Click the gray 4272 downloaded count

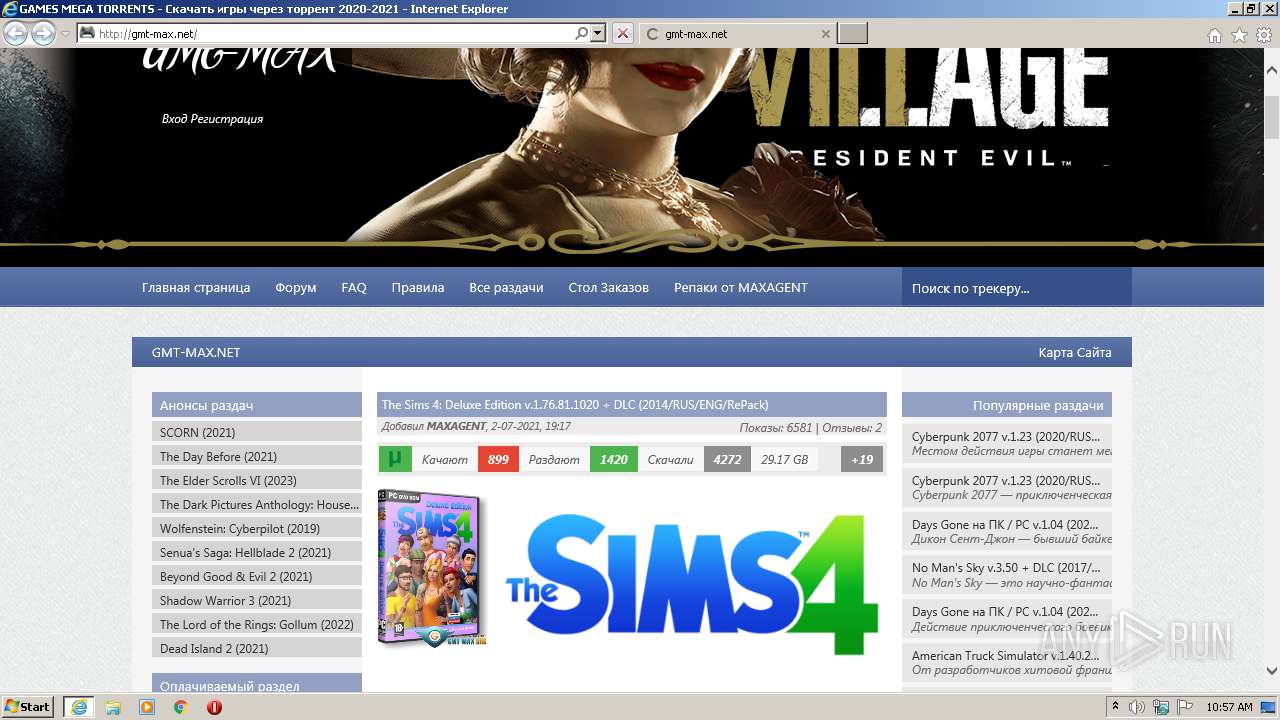click(x=727, y=459)
